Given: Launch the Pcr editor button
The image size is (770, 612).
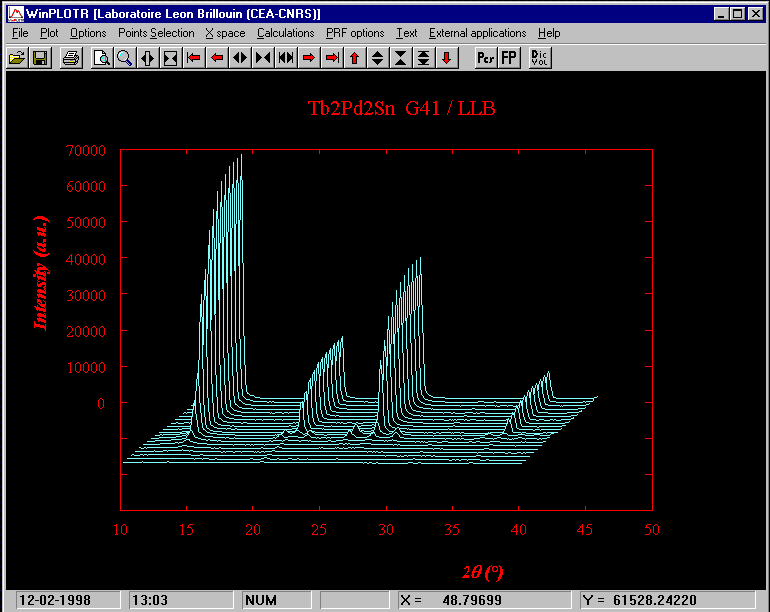Looking at the screenshot, I should tap(486, 58).
